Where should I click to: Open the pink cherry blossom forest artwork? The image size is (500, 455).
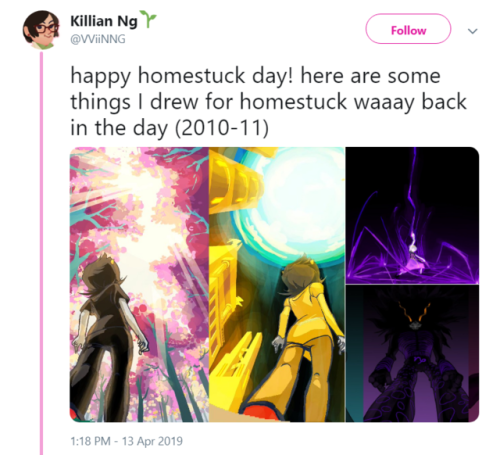tap(139, 284)
